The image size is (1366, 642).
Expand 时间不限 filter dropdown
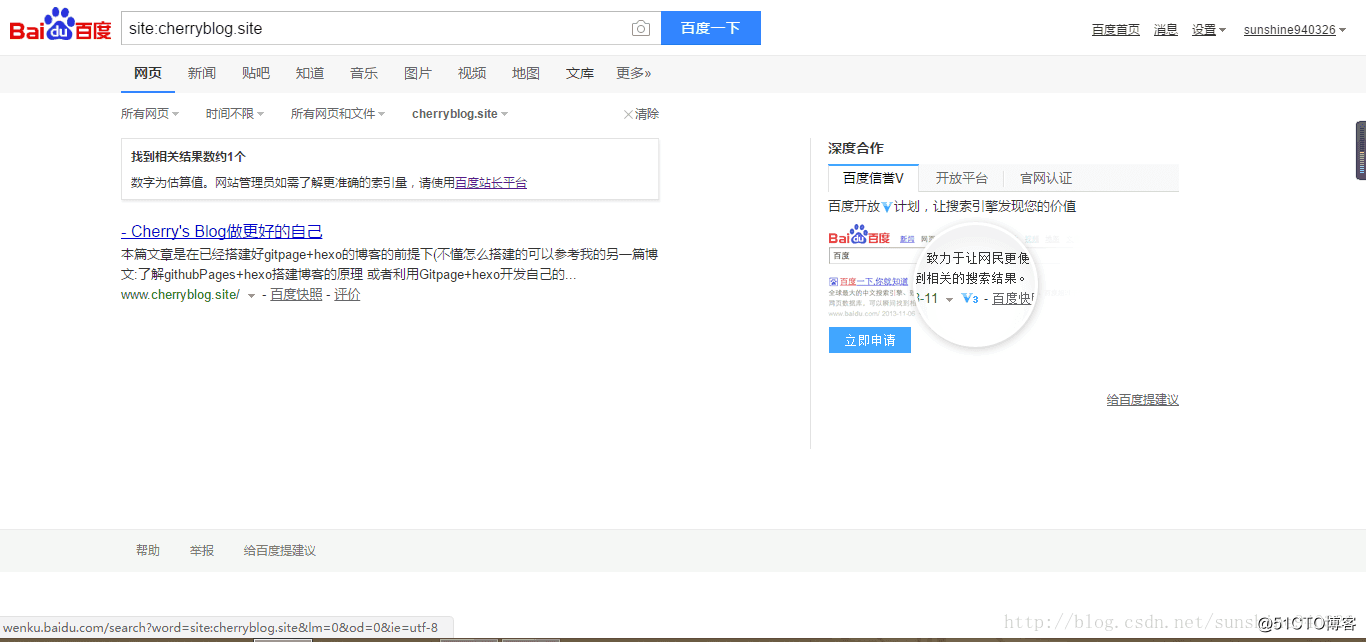[x=235, y=114]
